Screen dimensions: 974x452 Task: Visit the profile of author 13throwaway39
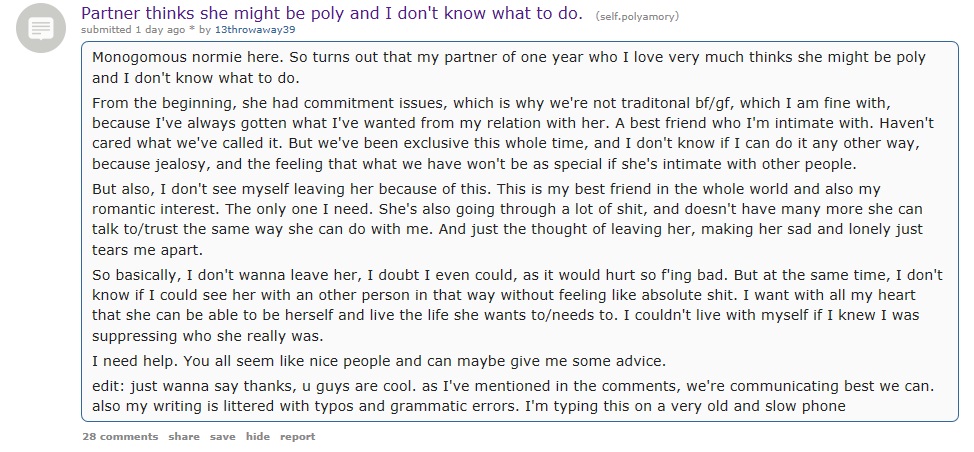255,30
